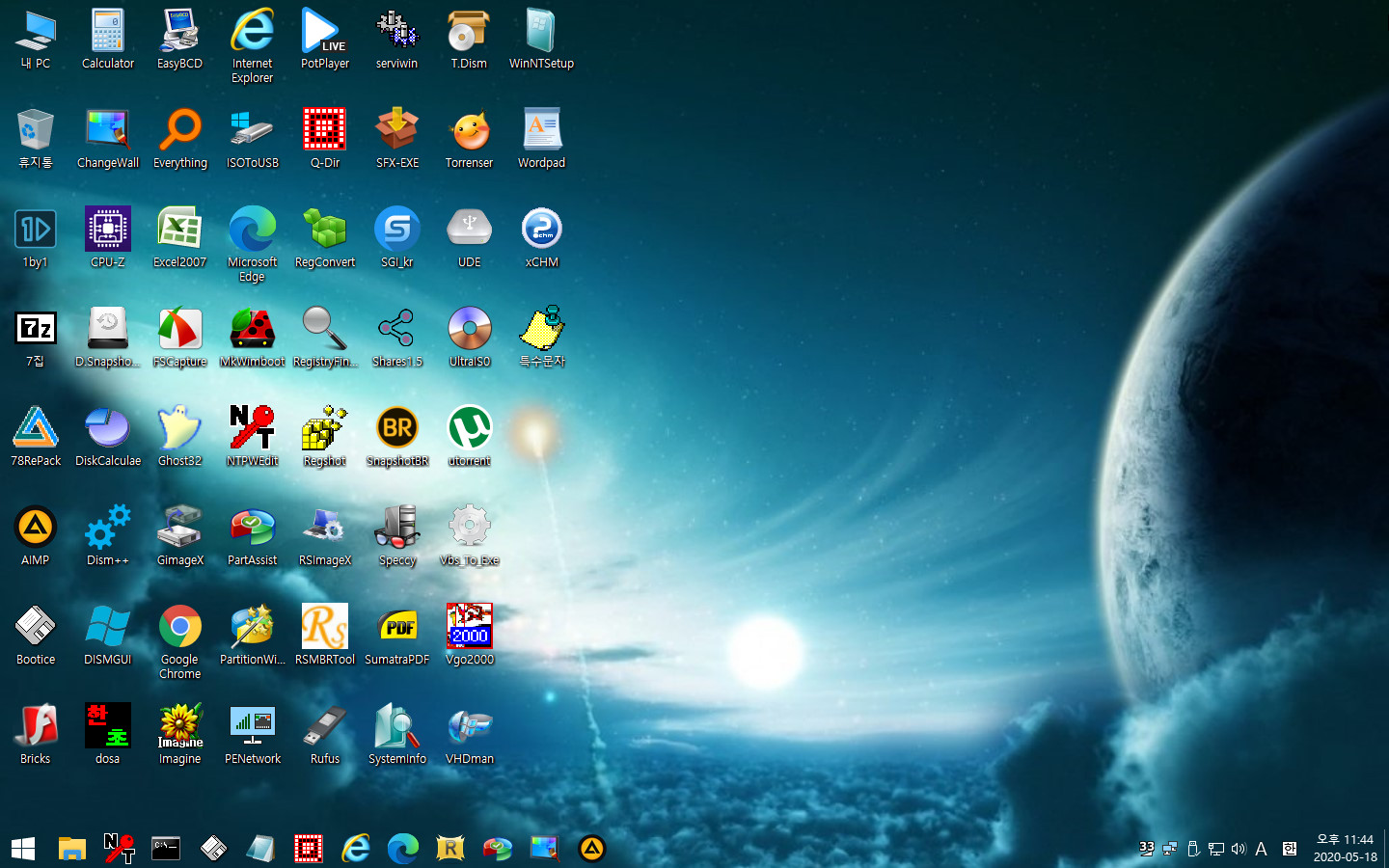Launch utorrent
Screen dimensions: 1389x868
coord(470,437)
